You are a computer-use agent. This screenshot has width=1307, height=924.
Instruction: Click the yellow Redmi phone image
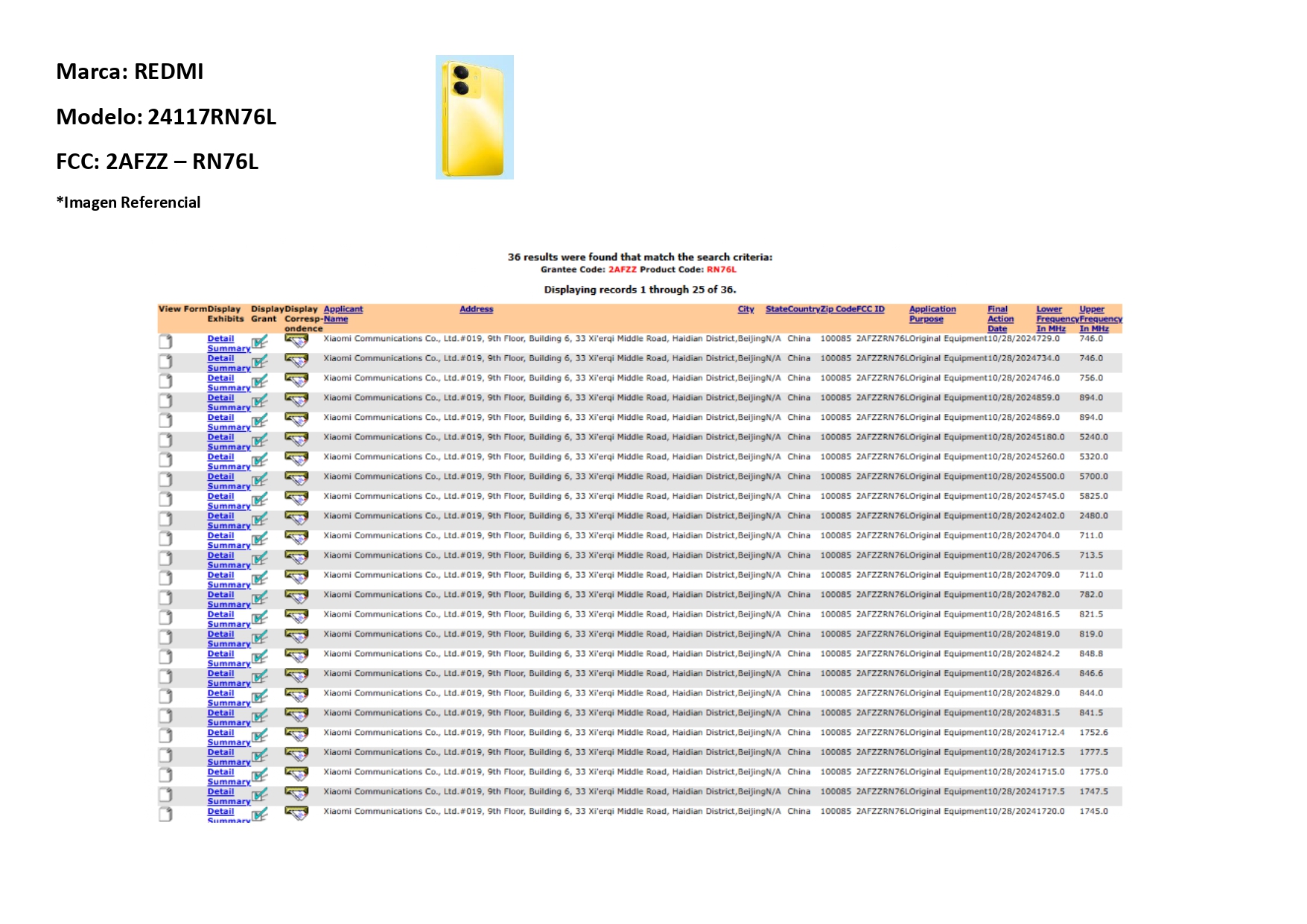[474, 117]
